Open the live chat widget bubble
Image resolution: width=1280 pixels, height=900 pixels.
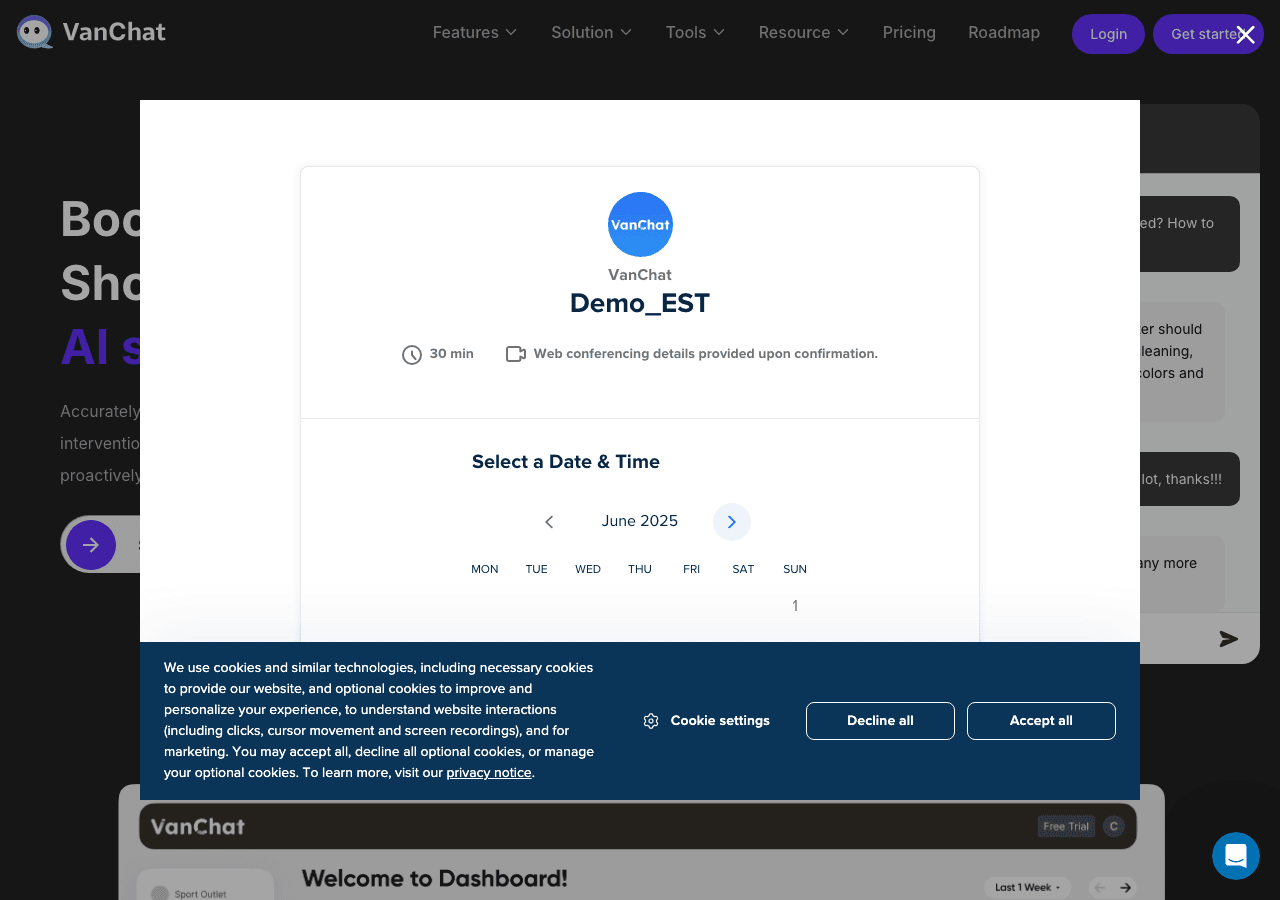point(1236,856)
